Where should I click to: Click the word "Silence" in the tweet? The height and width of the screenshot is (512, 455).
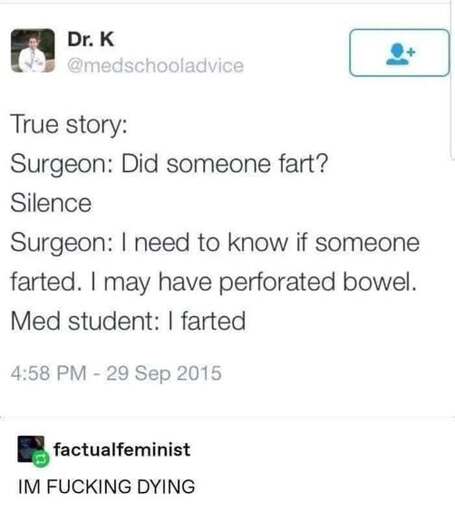click(51, 203)
